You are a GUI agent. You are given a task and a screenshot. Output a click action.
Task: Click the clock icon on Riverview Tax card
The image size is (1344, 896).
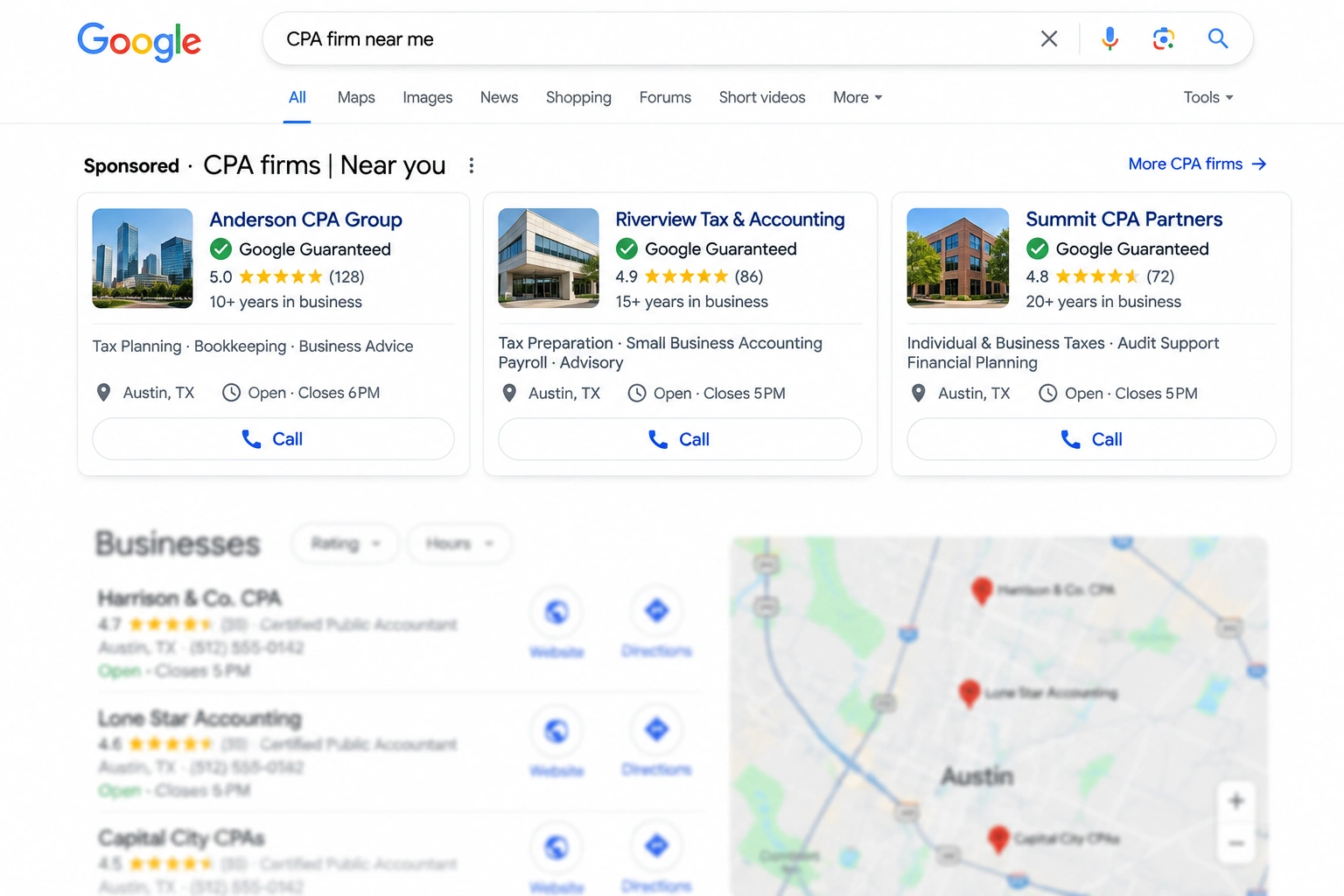coord(637,394)
